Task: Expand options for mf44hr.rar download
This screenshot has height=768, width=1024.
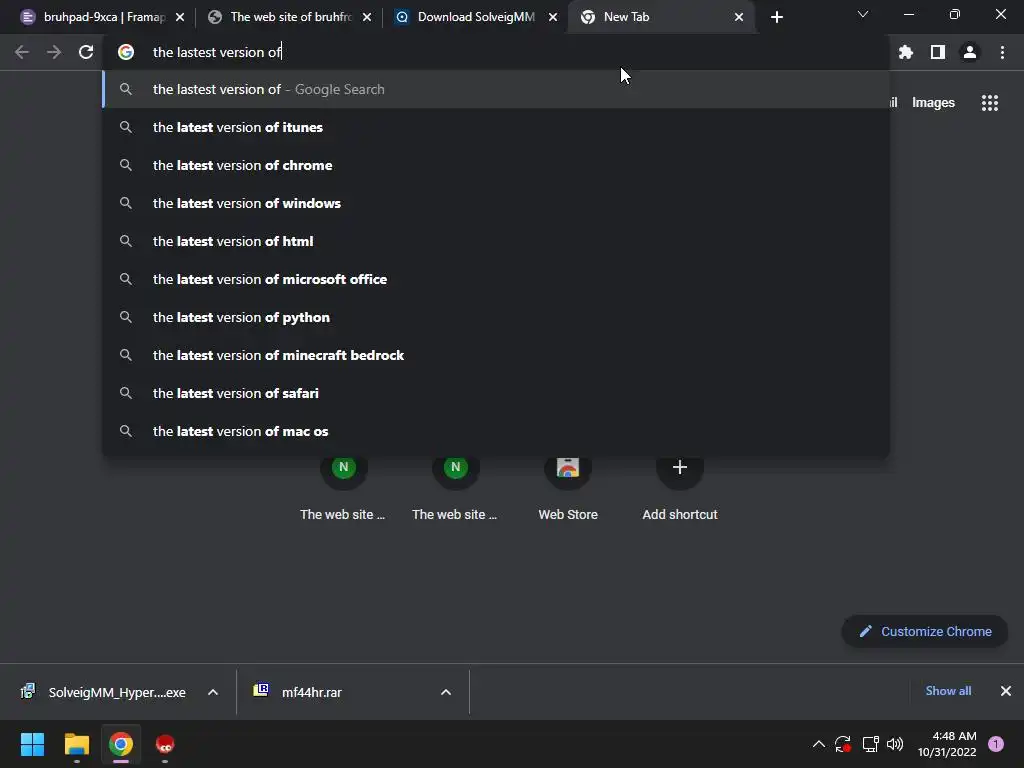Action: 446,692
